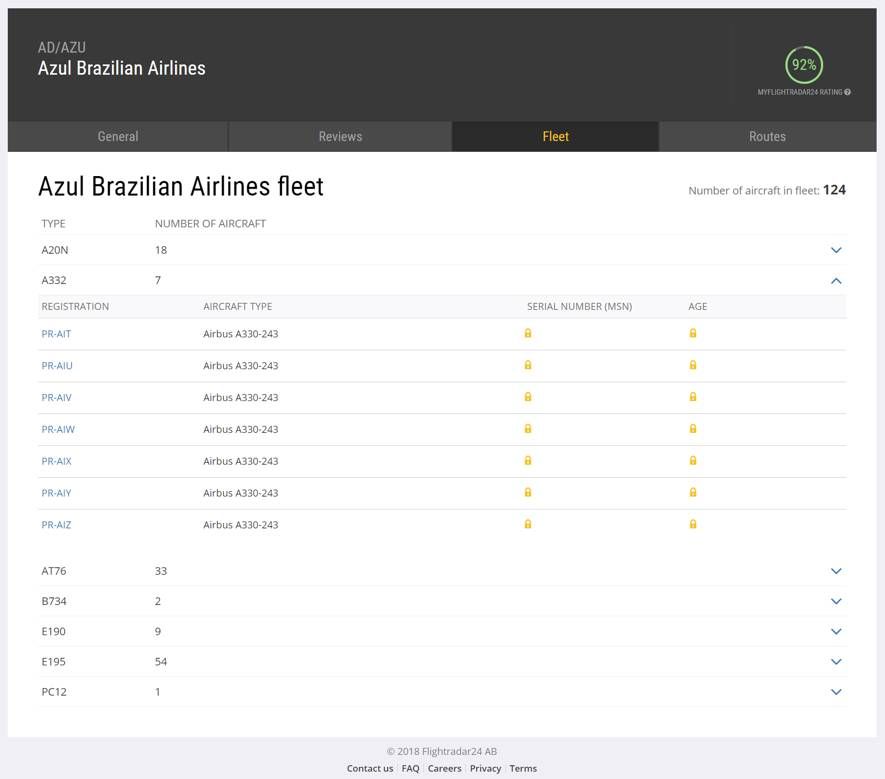Open registration PR-AIX link
This screenshot has height=779, width=885.
click(56, 461)
